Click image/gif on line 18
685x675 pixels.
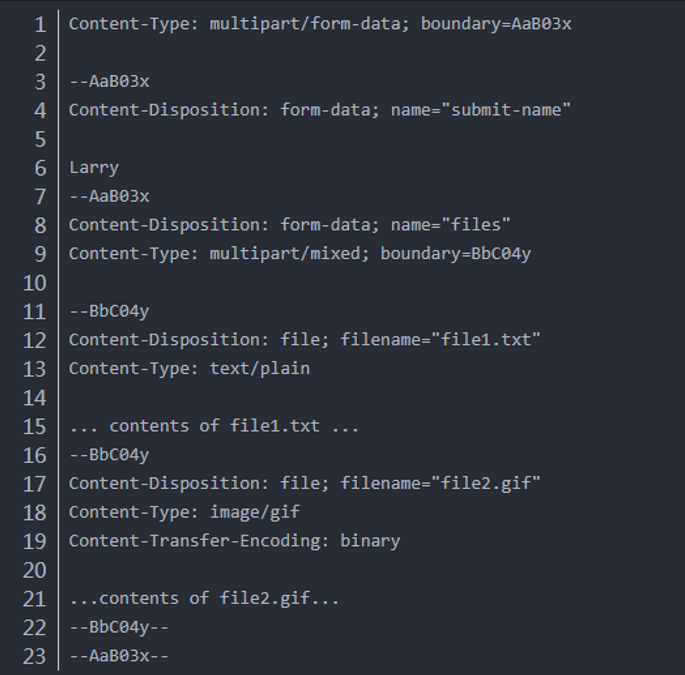[x=255, y=512]
